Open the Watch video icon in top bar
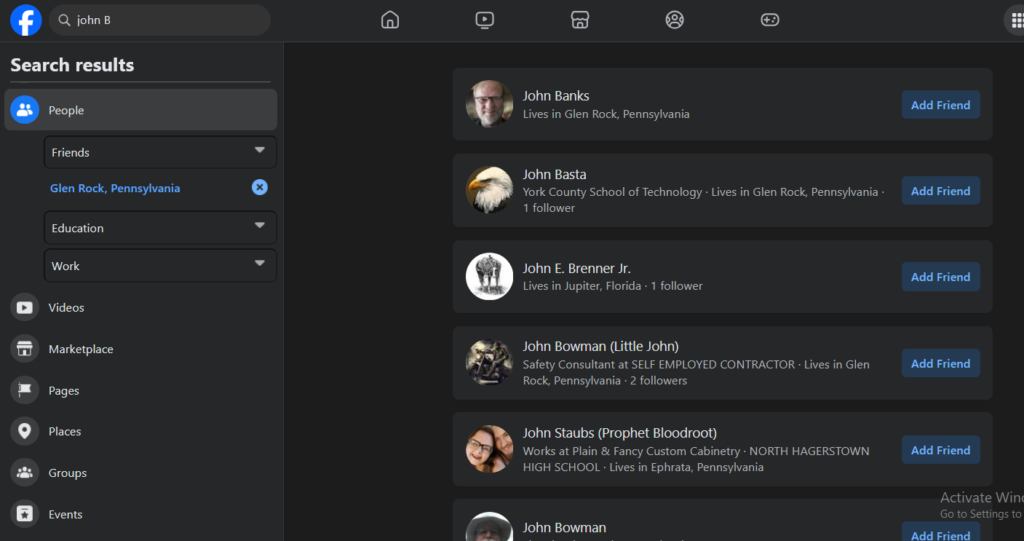 [x=485, y=20]
